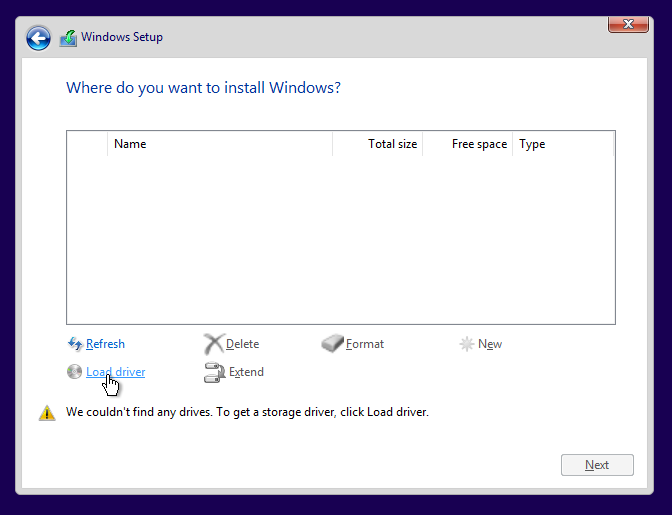Sort by the Total size column header
This screenshot has width=672, height=515.
(378, 144)
